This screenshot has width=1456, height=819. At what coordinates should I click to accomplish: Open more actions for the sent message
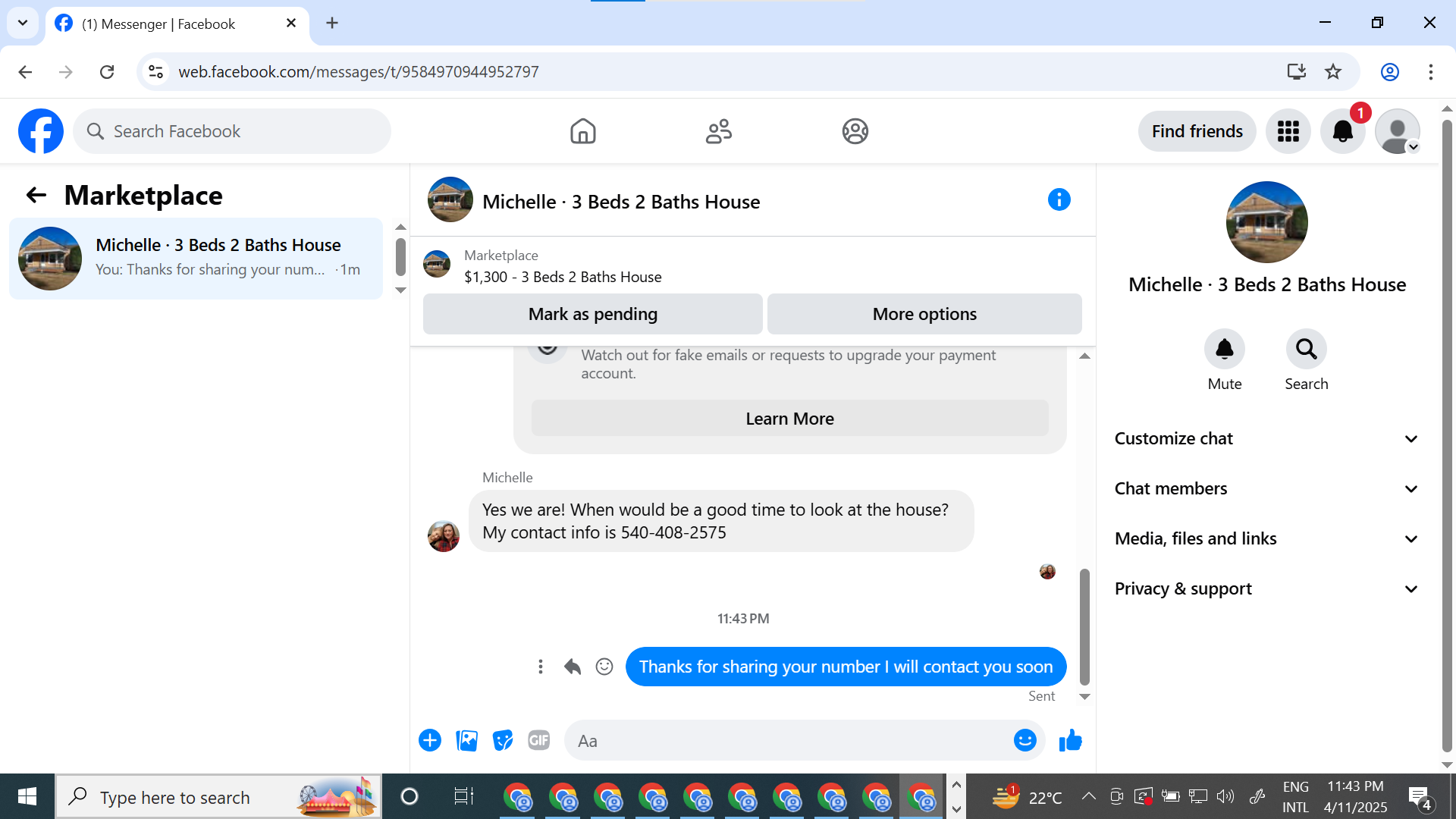tap(540, 667)
